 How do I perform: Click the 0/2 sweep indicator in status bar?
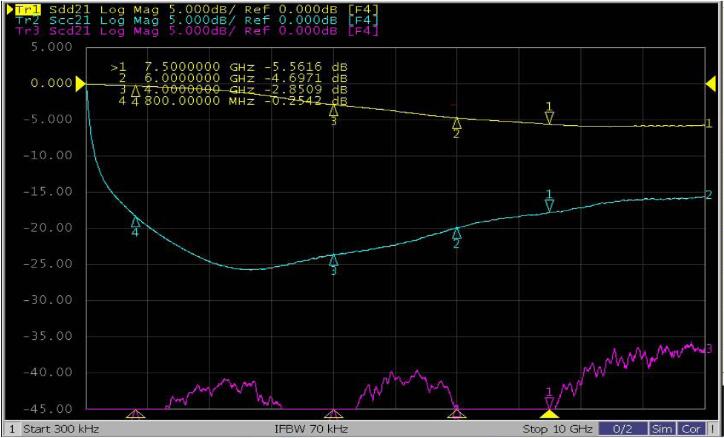pyautogui.click(x=622, y=429)
